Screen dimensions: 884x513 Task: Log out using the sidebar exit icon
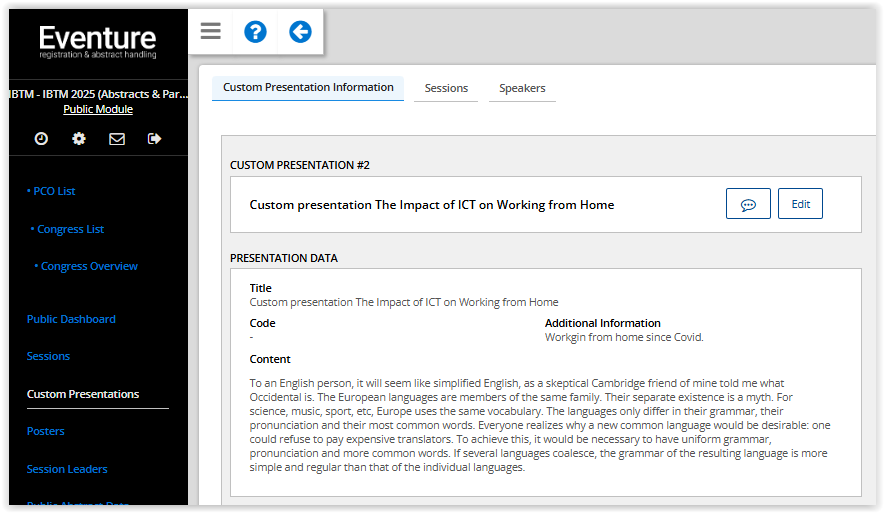(x=154, y=139)
